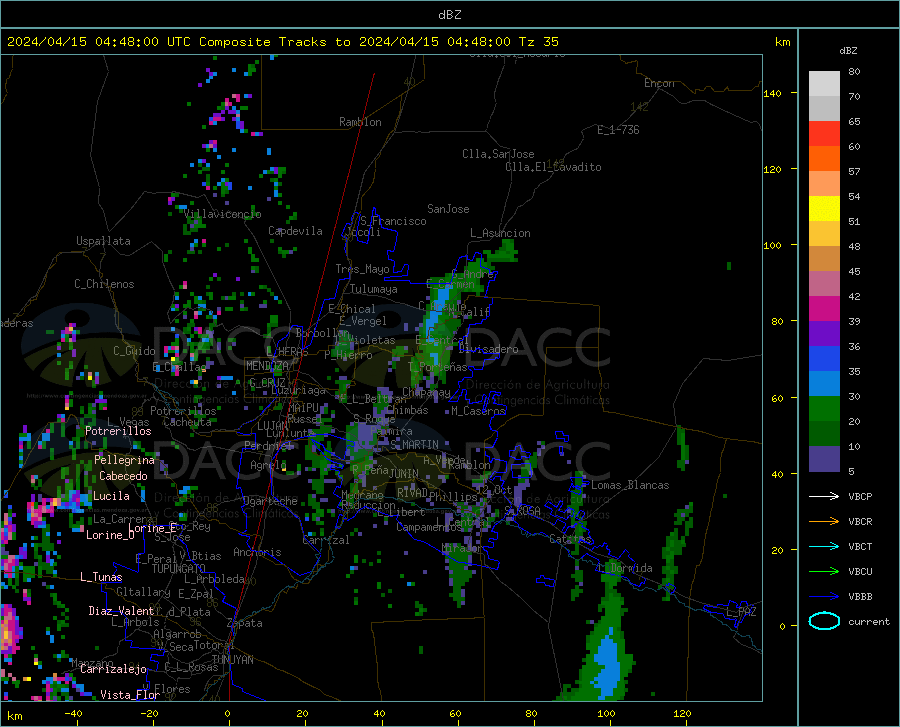Click the Ramblon label near top
Screen dimensions: 900x727
click(x=360, y=122)
